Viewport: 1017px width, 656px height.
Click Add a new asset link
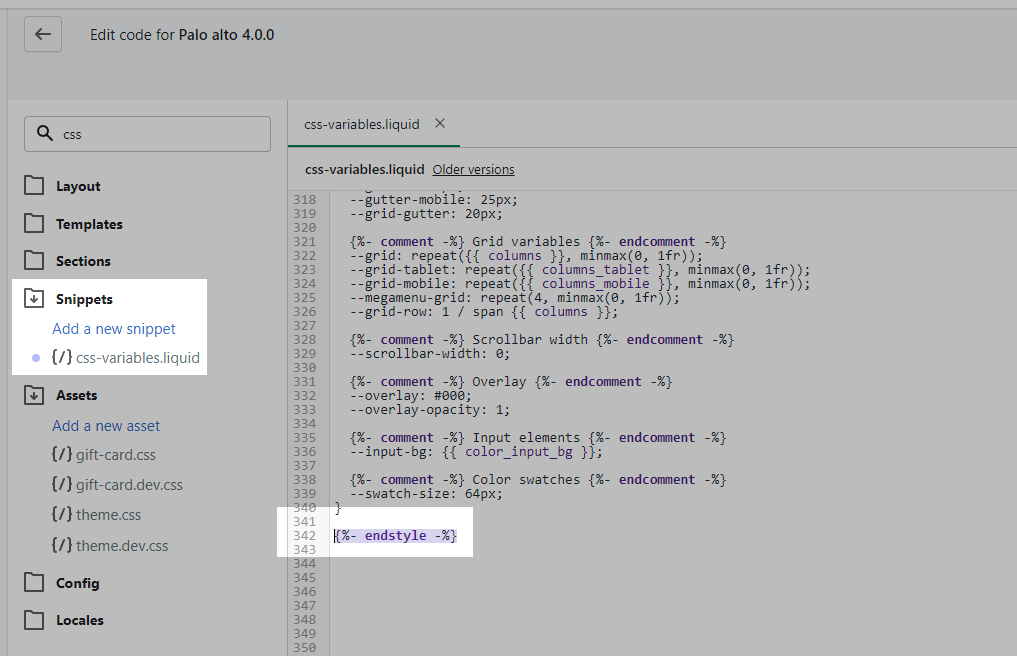point(106,426)
